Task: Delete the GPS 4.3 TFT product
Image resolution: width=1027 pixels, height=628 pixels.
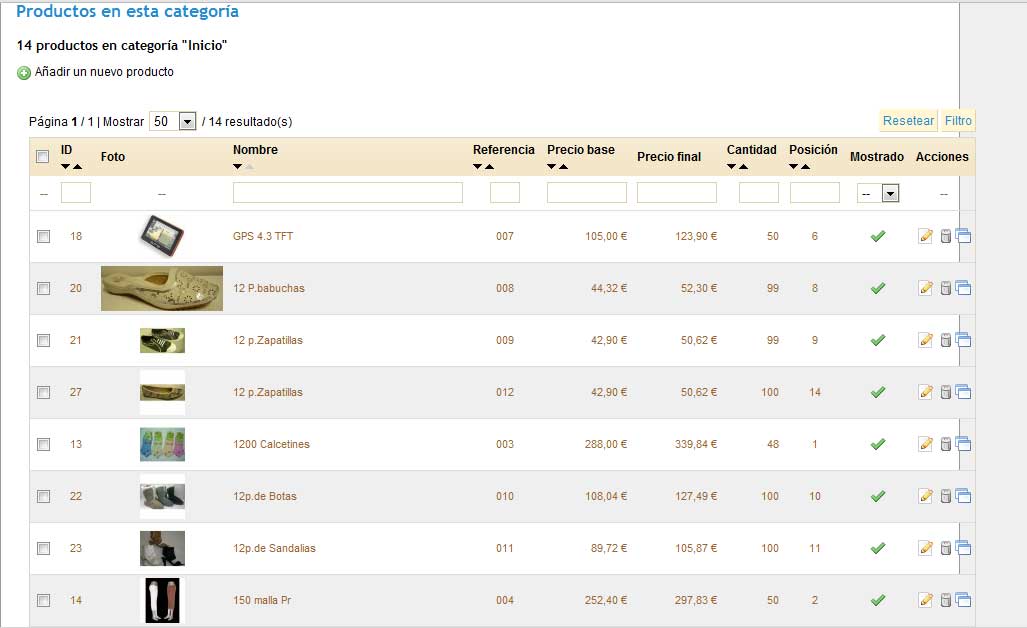Action: click(x=946, y=236)
